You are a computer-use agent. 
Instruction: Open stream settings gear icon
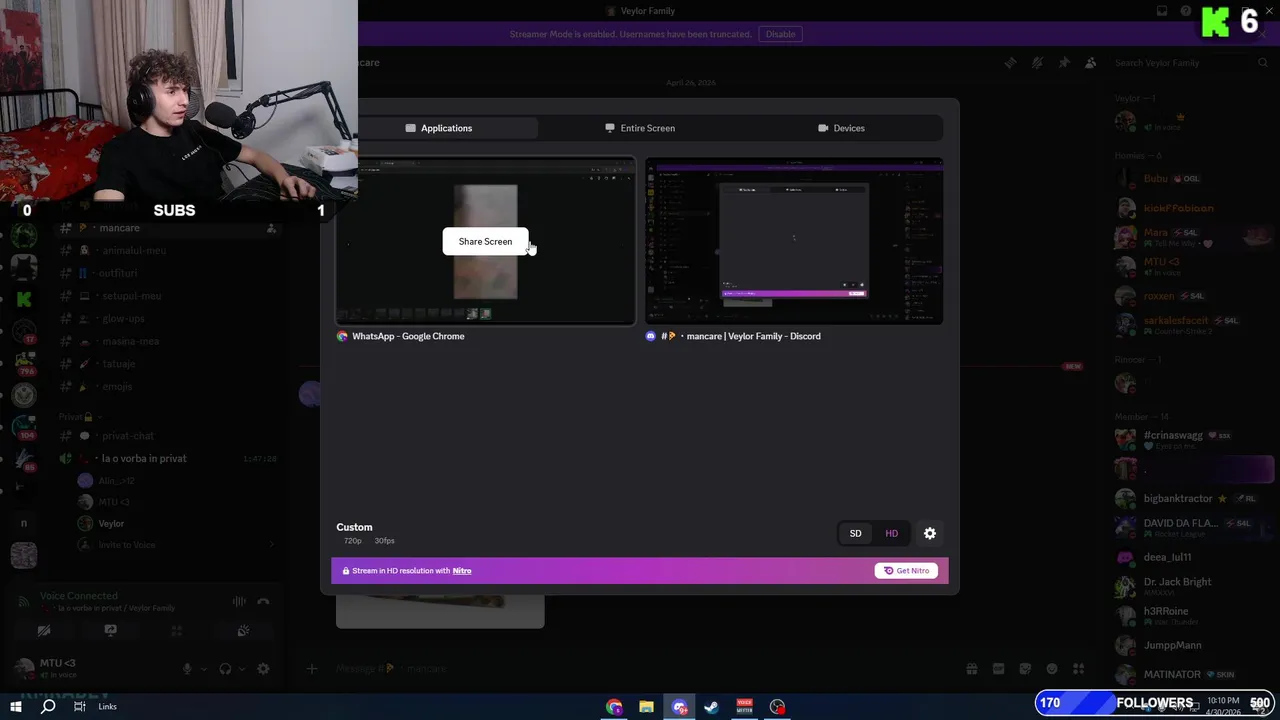930,533
